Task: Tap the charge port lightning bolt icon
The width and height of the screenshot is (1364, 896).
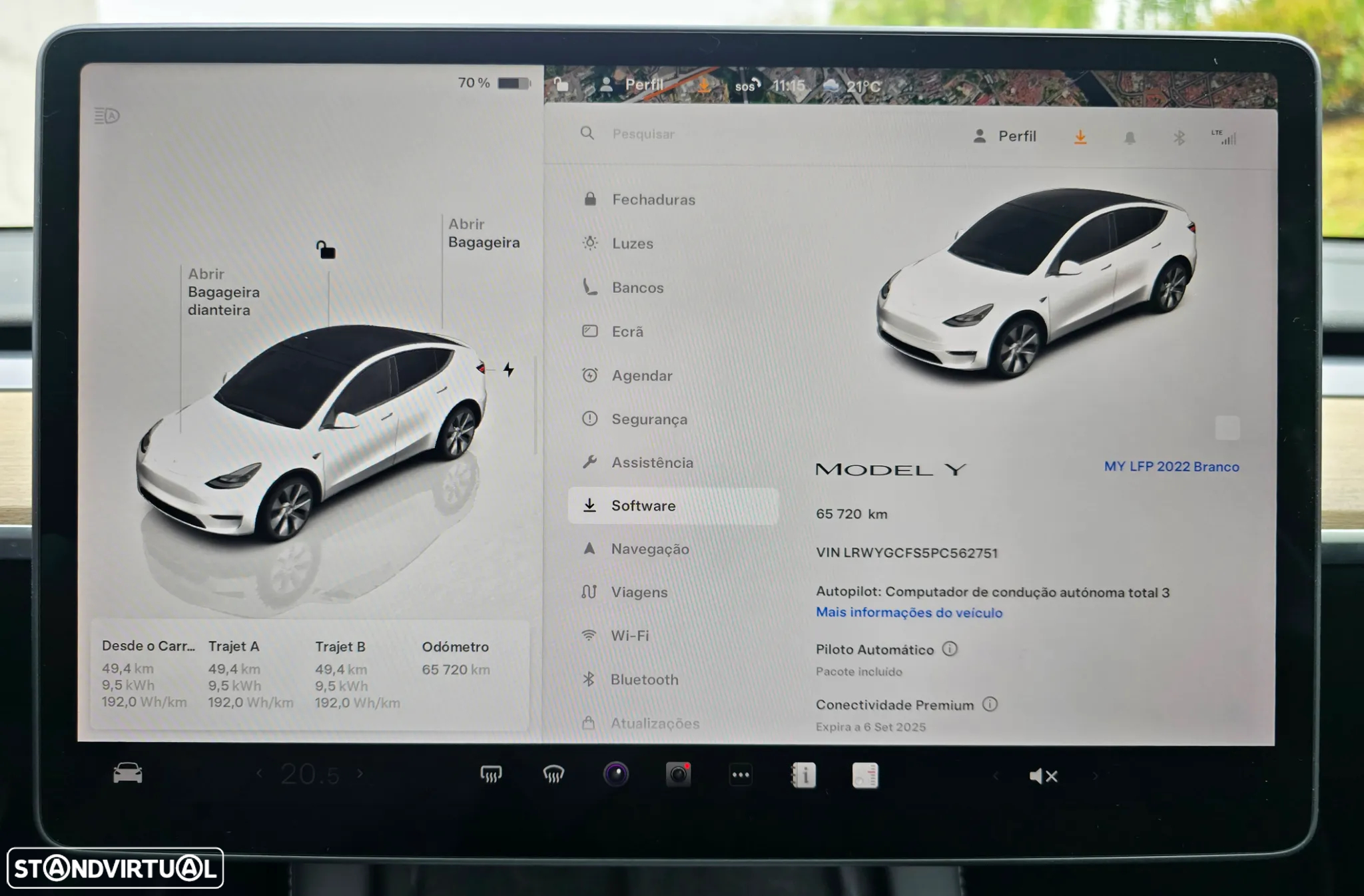Action: [x=509, y=369]
